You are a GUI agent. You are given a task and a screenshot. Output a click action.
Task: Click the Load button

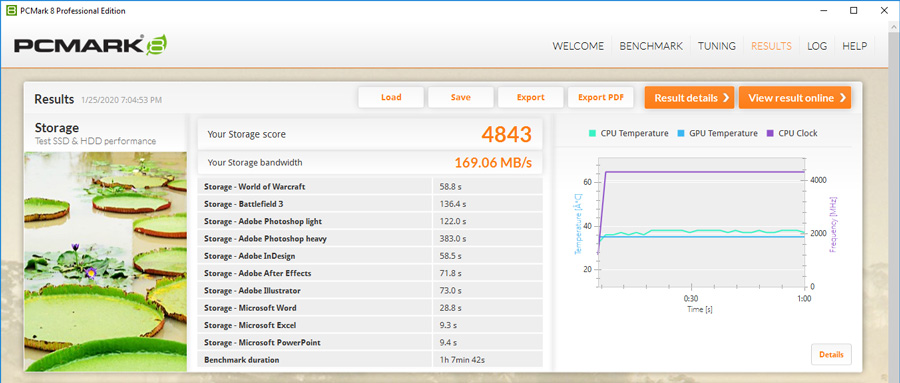click(391, 98)
